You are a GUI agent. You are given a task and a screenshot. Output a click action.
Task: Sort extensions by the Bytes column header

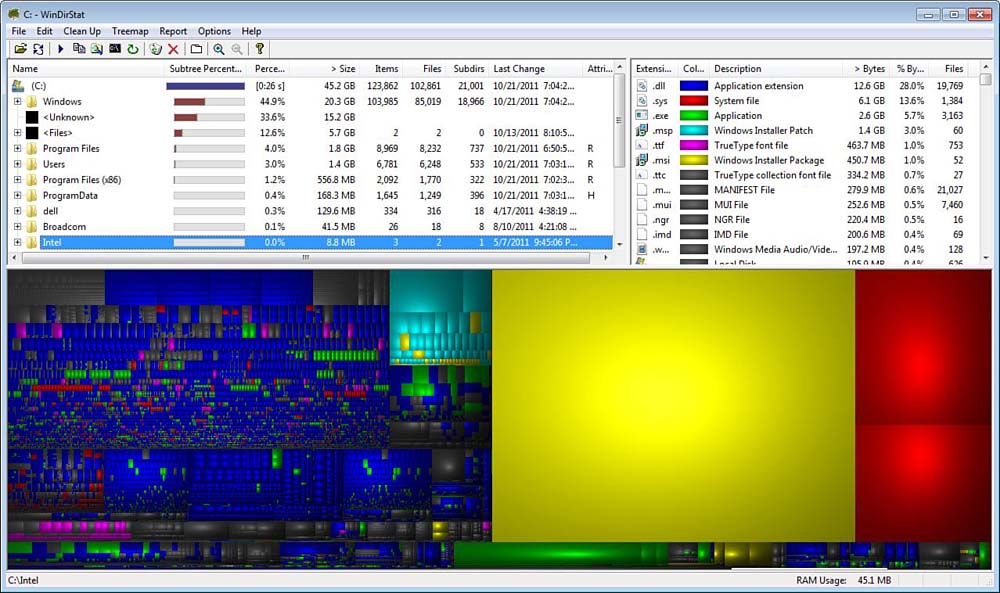click(869, 68)
